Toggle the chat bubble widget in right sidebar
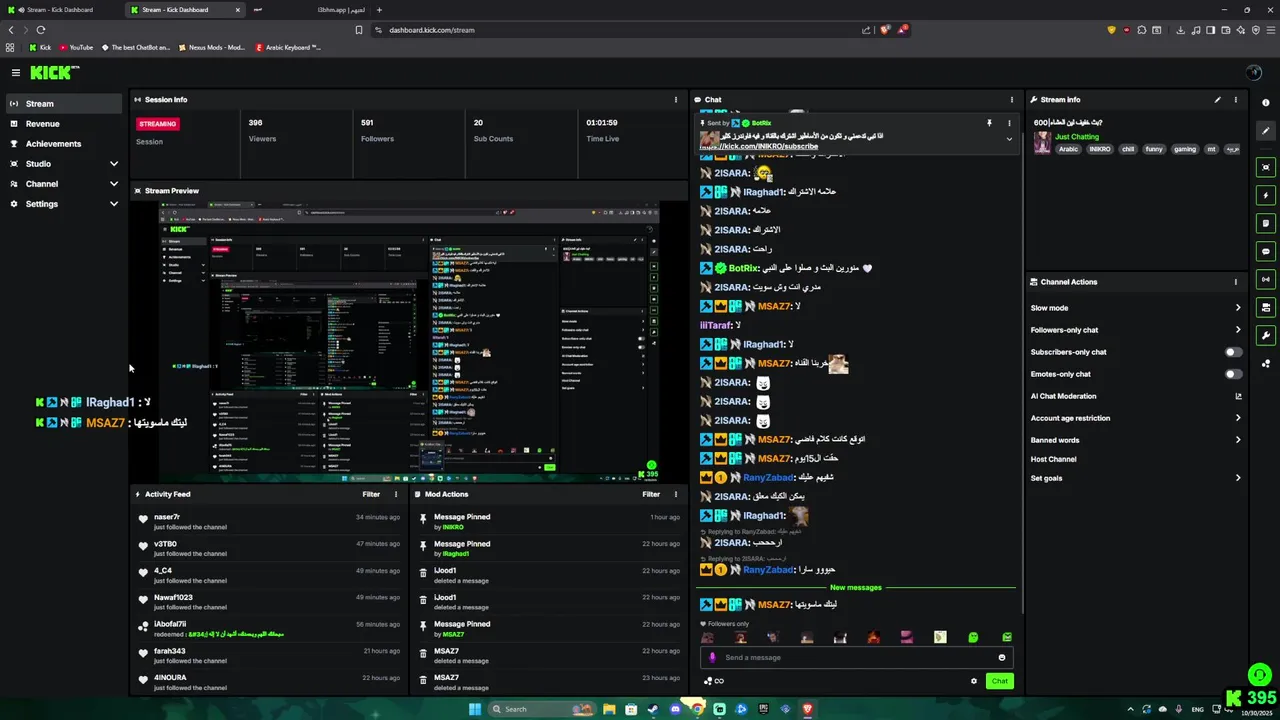This screenshot has height=720, width=1280. tap(1266, 251)
